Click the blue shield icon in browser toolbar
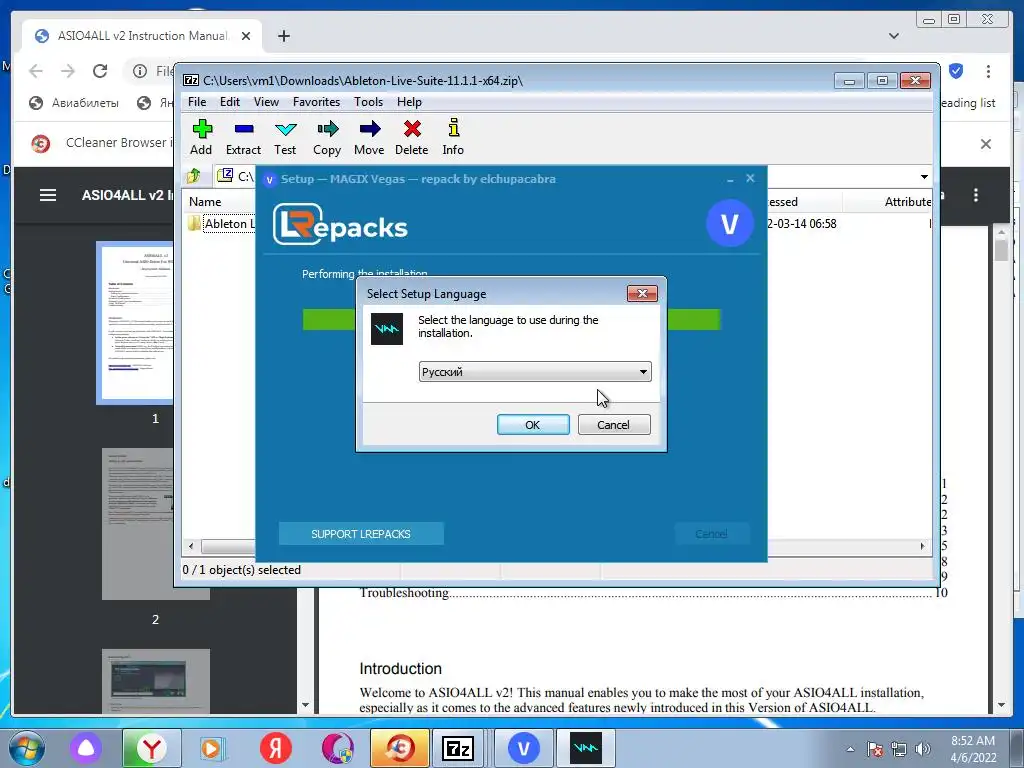The image size is (1024, 768). pos(956,71)
